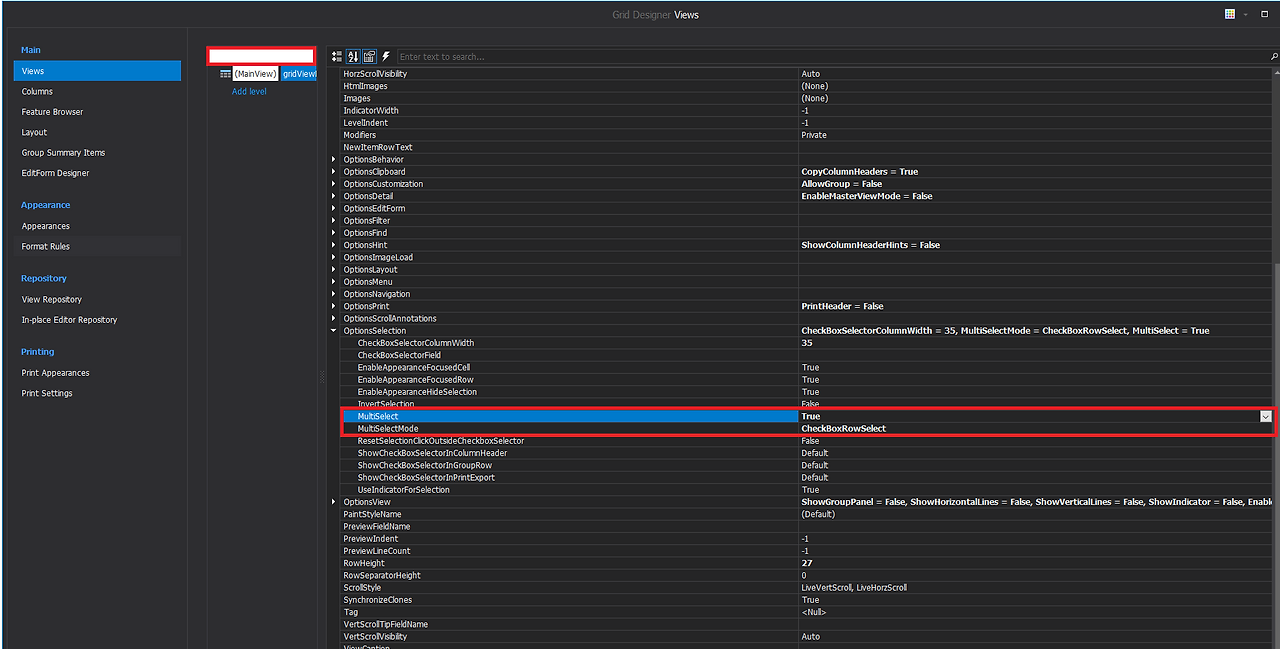
Task: Click the grid icon beside (MainView)
Action: pos(225,73)
